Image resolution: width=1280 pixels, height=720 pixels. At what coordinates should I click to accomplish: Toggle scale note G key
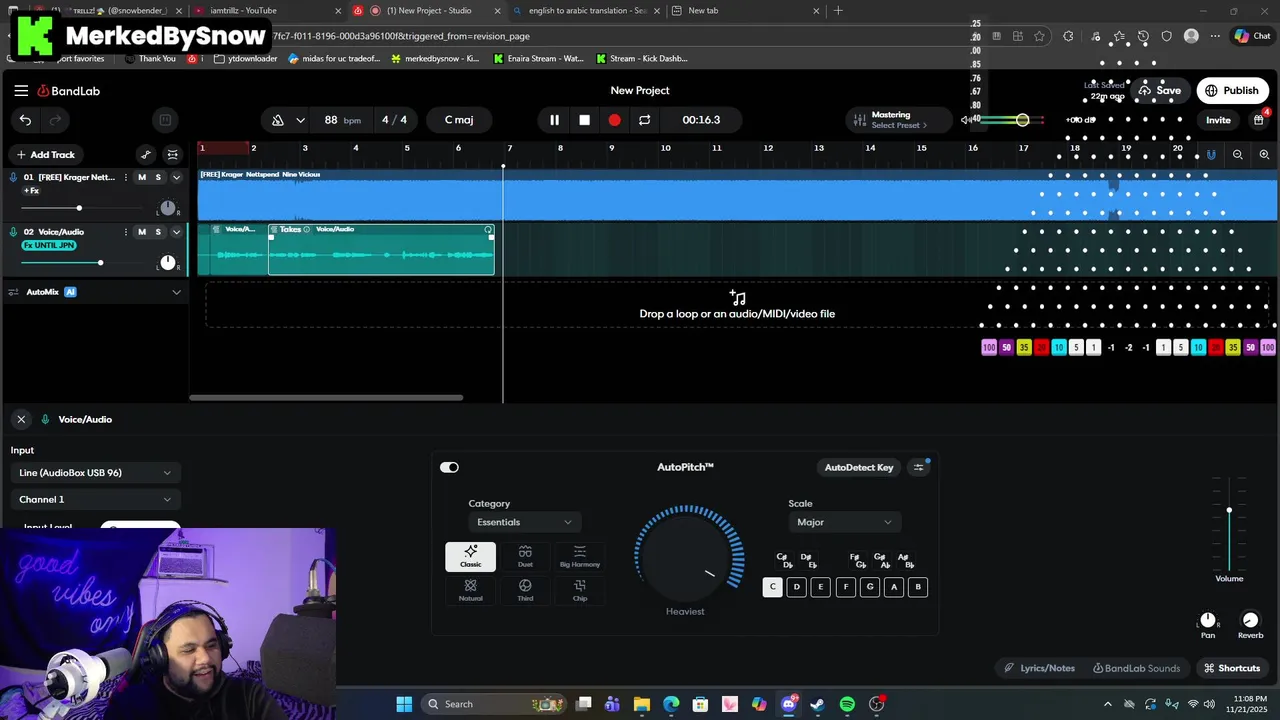point(870,587)
